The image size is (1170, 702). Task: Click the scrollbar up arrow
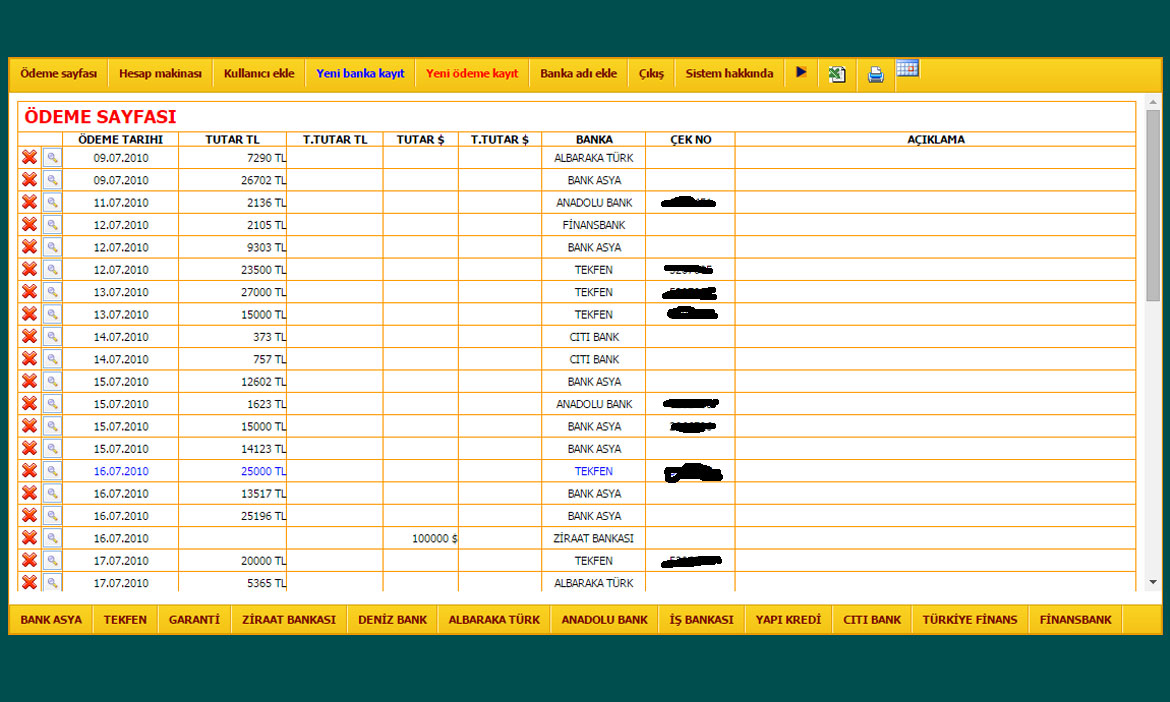[1153, 101]
